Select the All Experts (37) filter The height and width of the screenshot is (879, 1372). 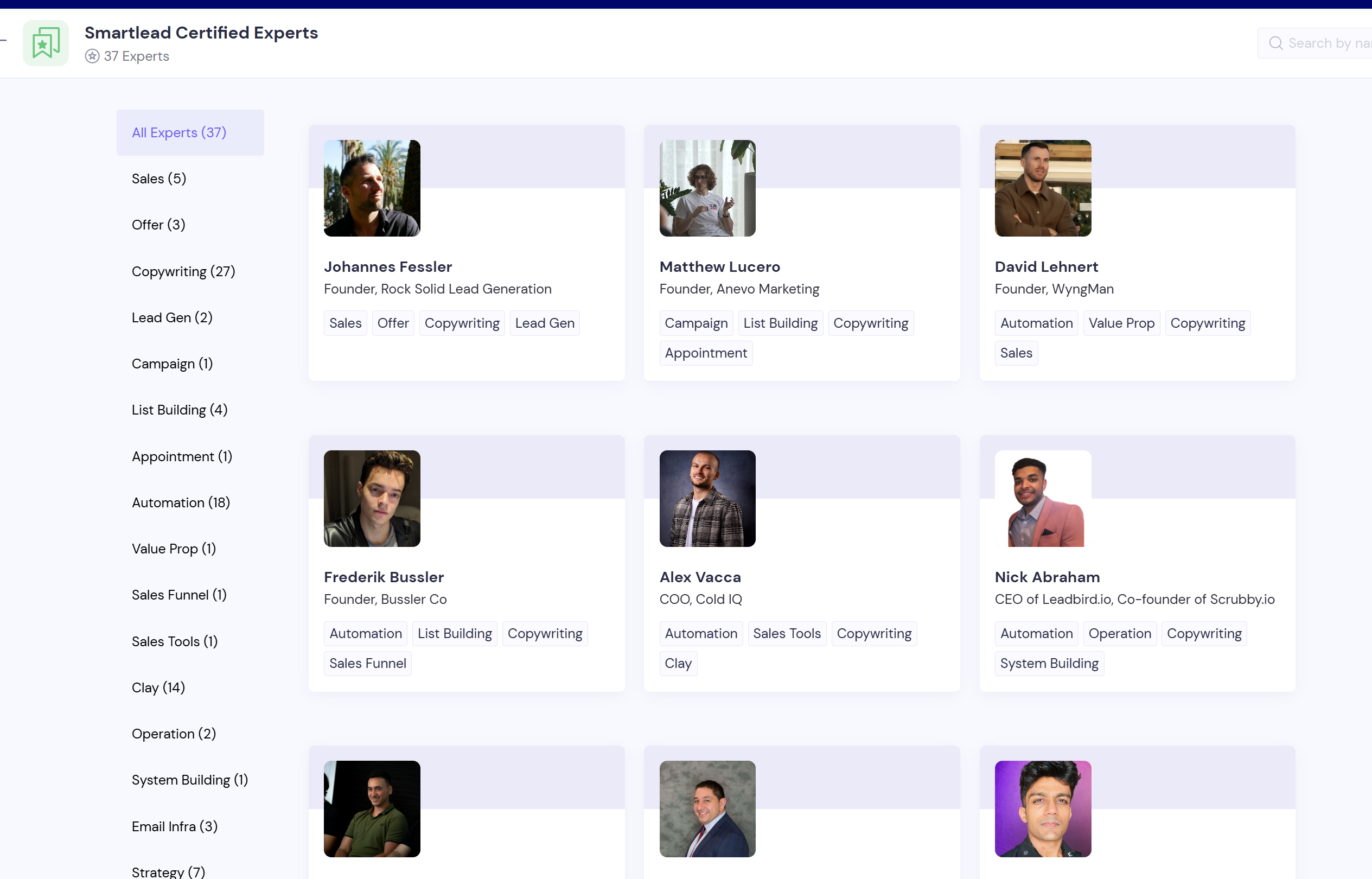(x=190, y=132)
